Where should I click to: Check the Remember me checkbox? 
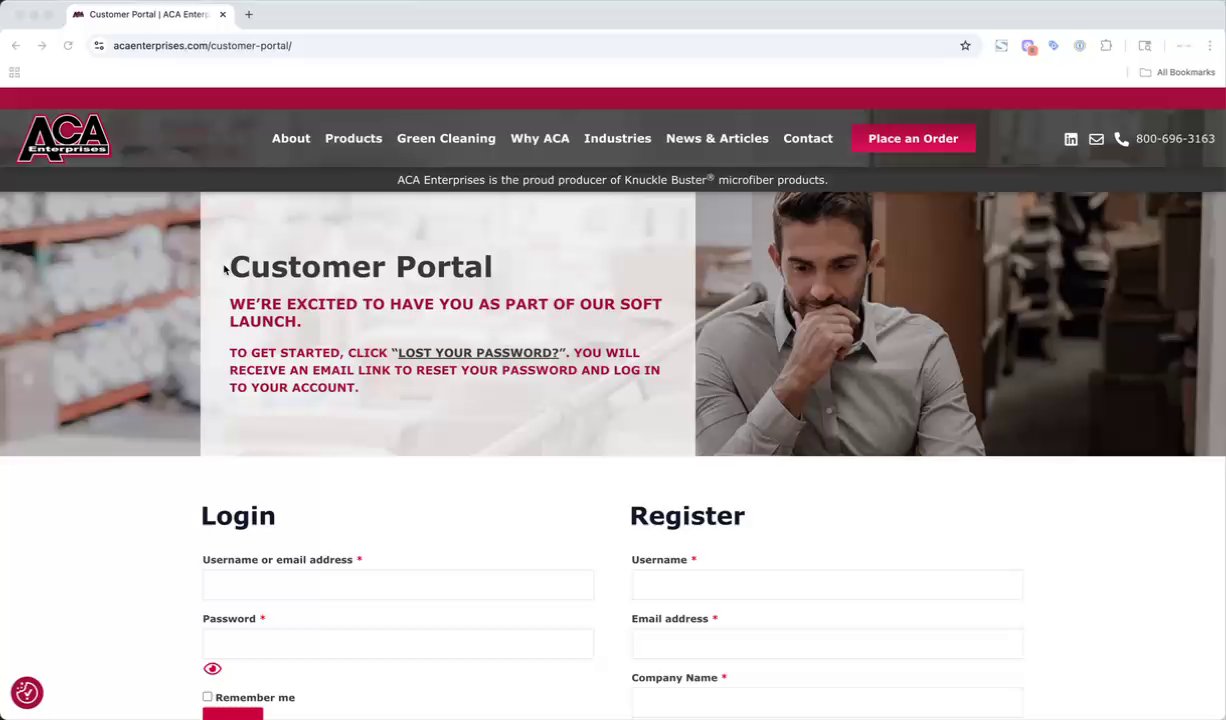pyautogui.click(x=207, y=697)
